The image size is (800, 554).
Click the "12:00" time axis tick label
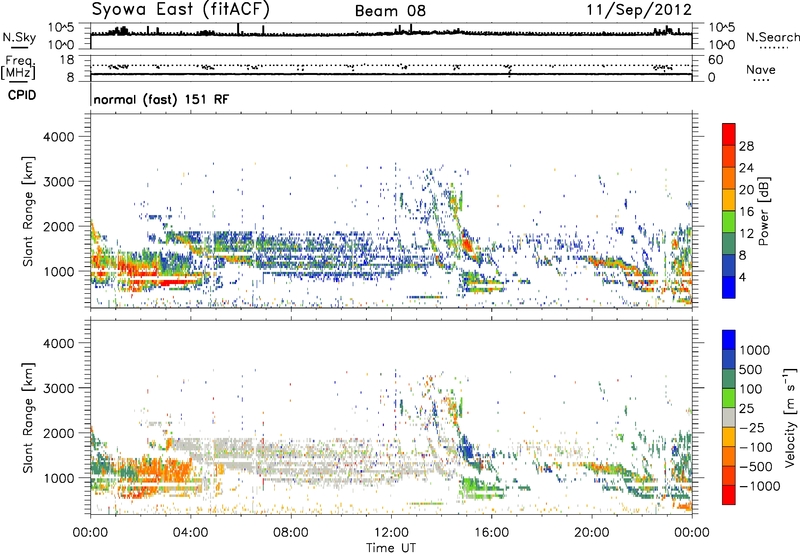pyautogui.click(x=391, y=533)
